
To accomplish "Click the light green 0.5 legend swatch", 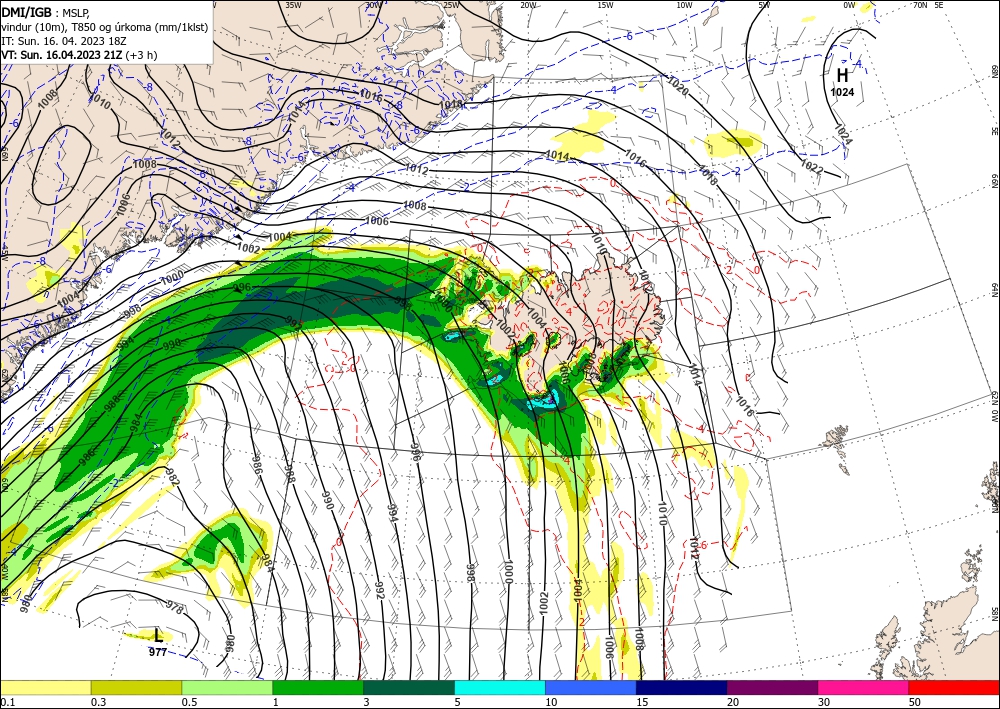I will pyautogui.click(x=227, y=687).
